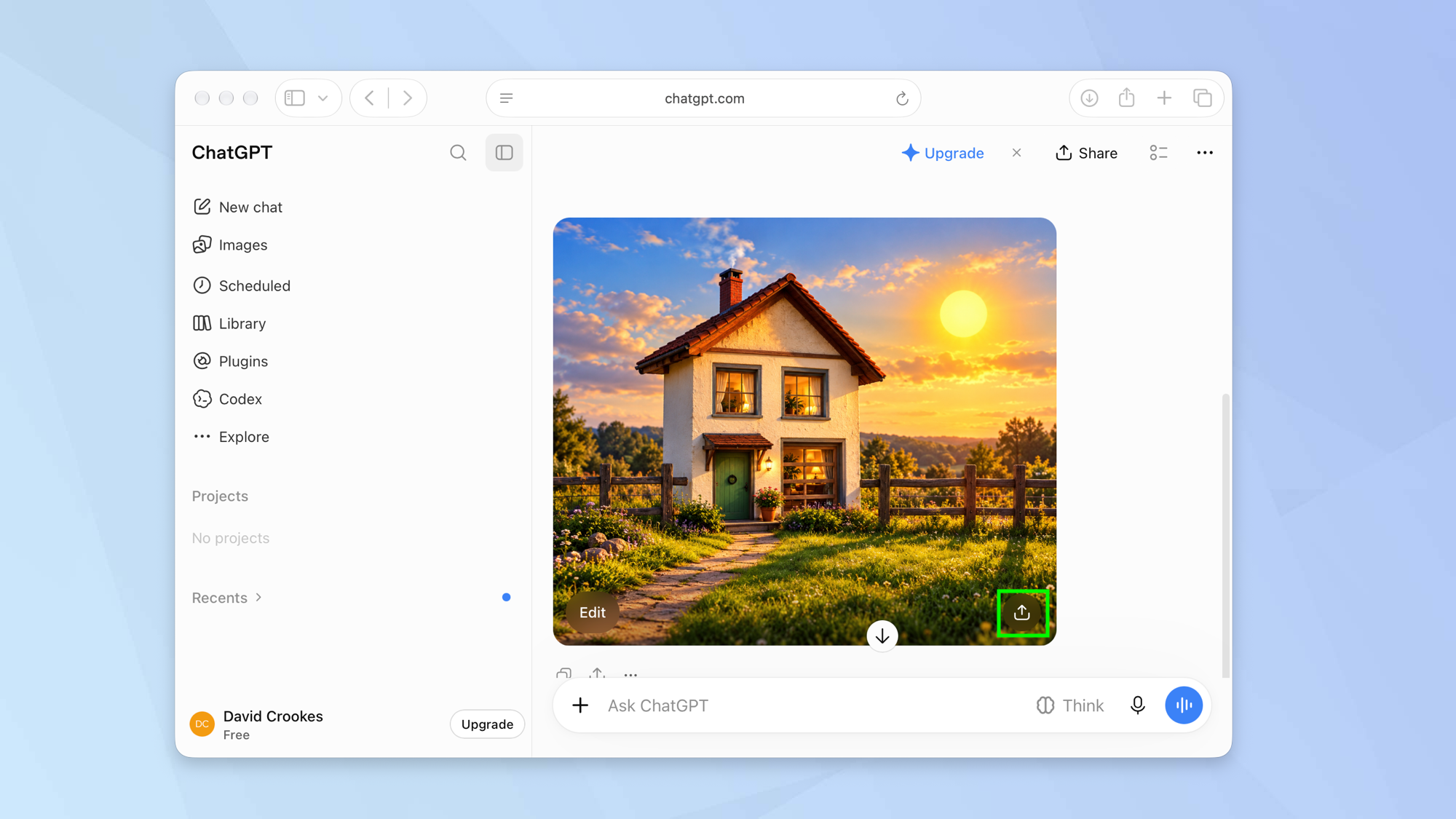Screen dimensions: 1456x819
Task: Show Safari downloads icon
Action: 1089,98
